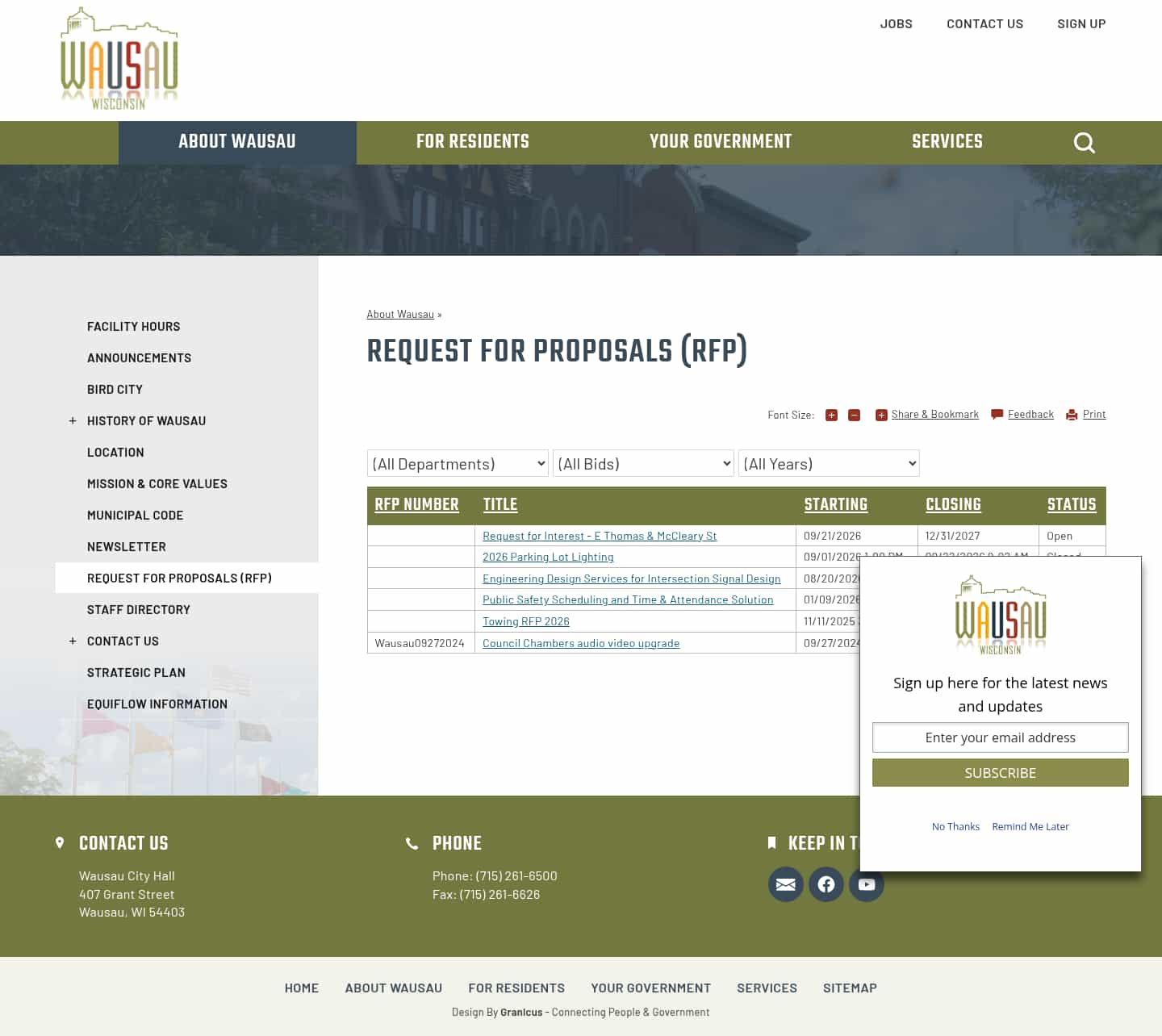Image resolution: width=1162 pixels, height=1036 pixels.
Task: Open Strategic Plan in sidebar
Action: pyautogui.click(x=136, y=672)
